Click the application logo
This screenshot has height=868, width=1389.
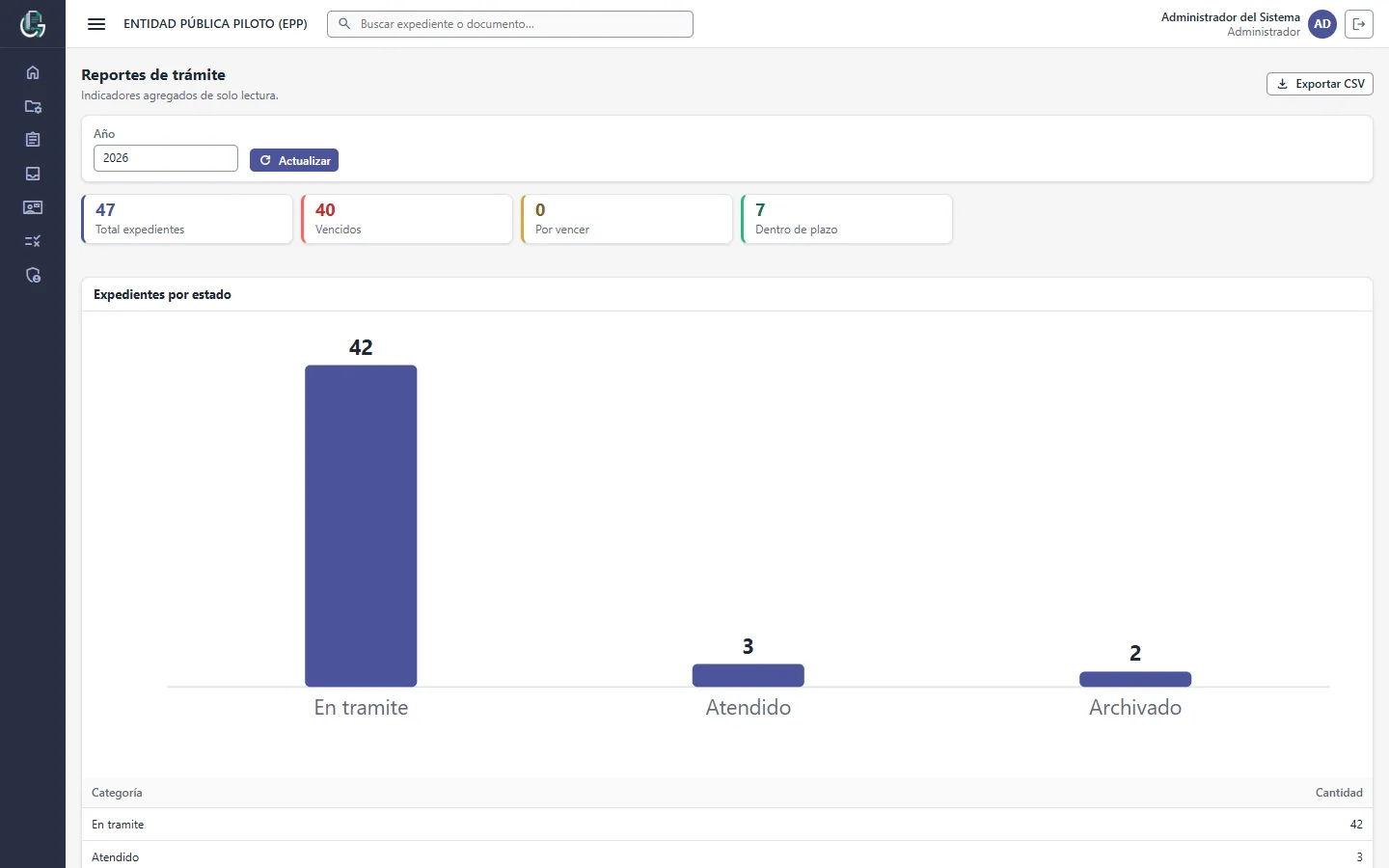tap(33, 24)
